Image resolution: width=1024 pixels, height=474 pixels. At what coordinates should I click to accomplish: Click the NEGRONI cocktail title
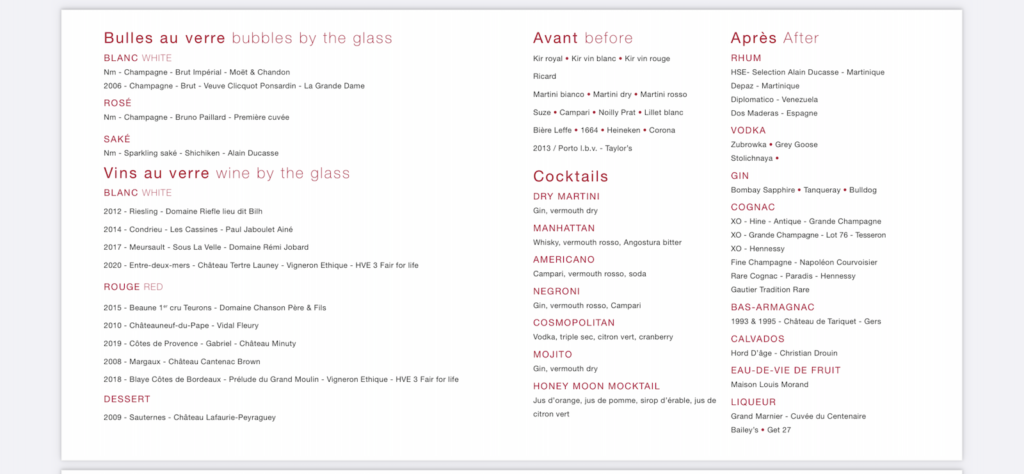coord(556,291)
